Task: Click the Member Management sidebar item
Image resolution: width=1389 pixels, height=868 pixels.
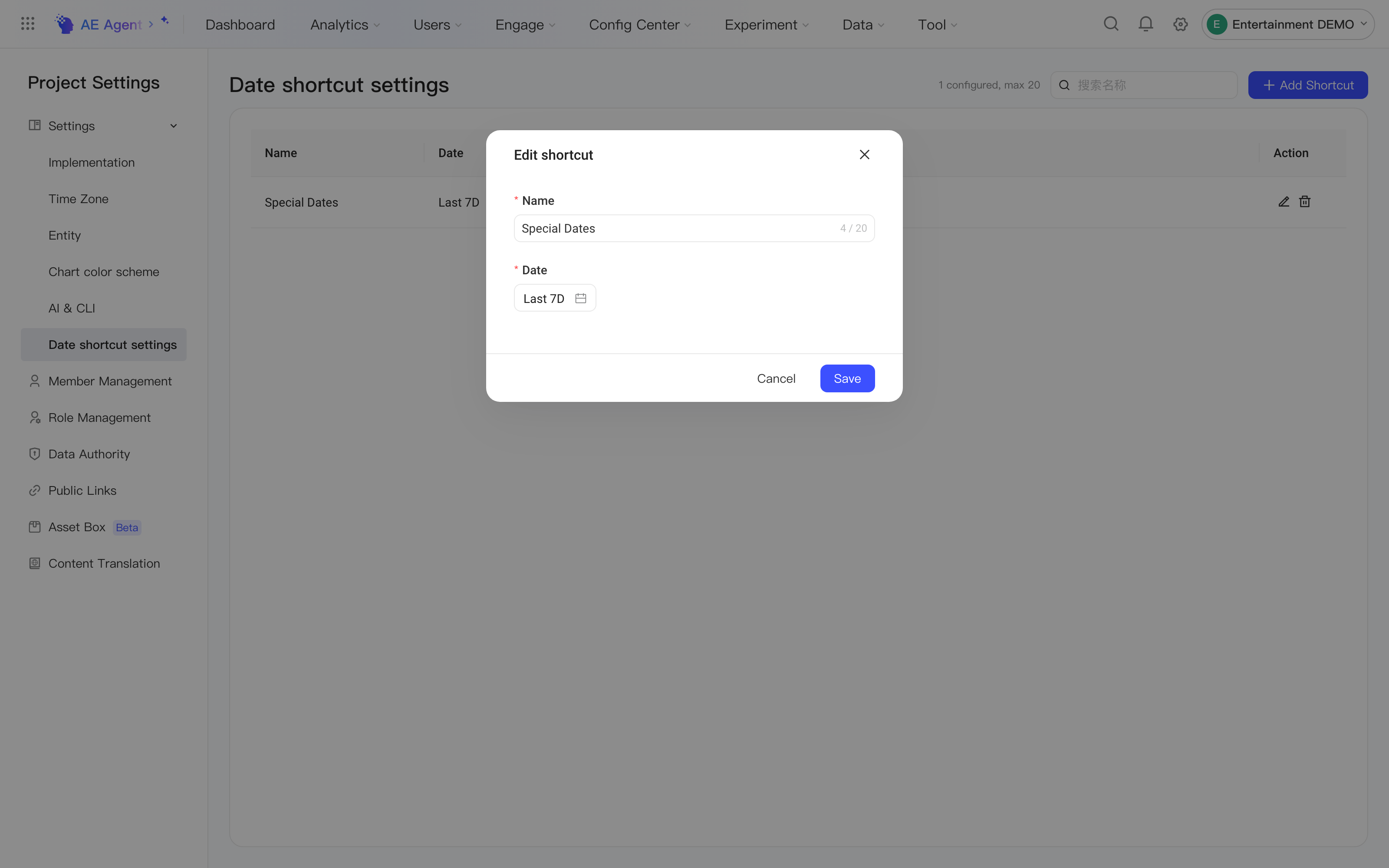Action: (x=104, y=381)
